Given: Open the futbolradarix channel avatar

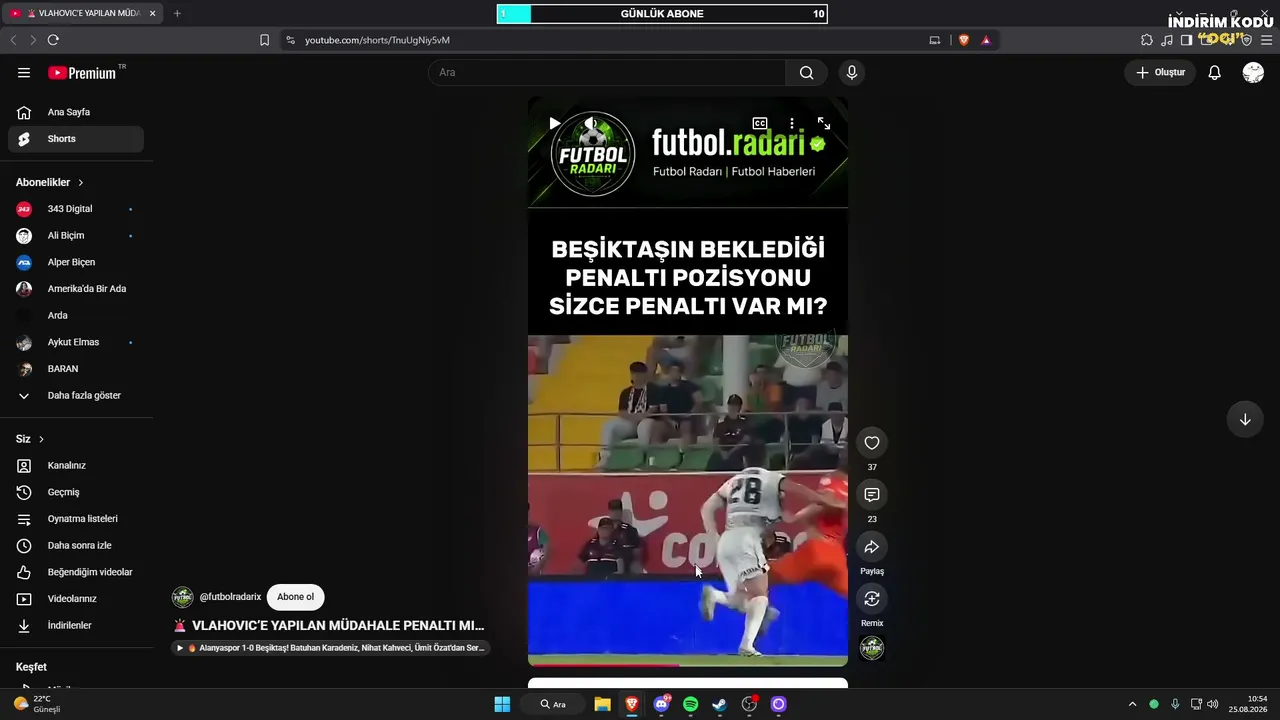Looking at the screenshot, I should click(x=182, y=597).
